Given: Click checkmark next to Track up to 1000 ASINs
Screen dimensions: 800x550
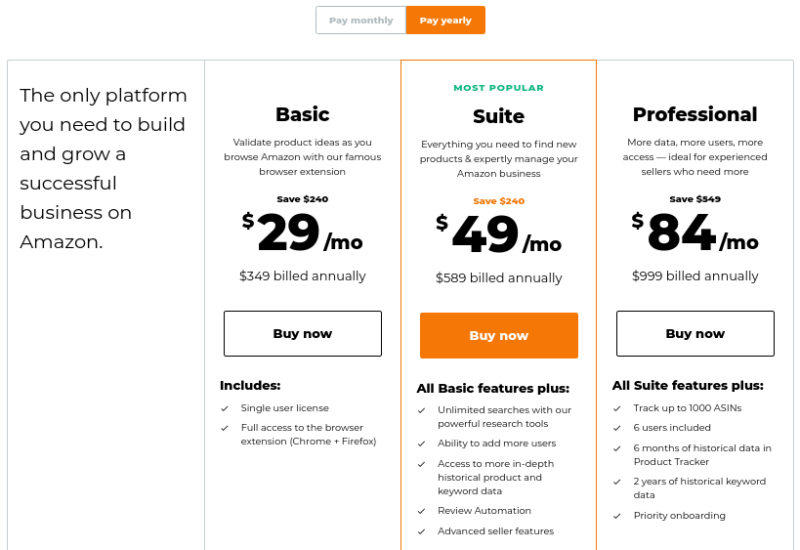Looking at the screenshot, I should 617,409.
